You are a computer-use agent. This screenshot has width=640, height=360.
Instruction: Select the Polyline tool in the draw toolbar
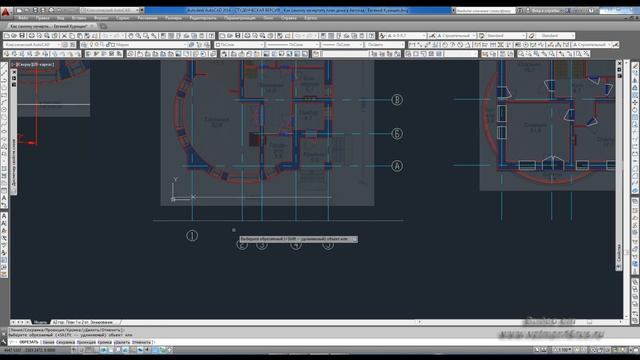(x=4, y=80)
